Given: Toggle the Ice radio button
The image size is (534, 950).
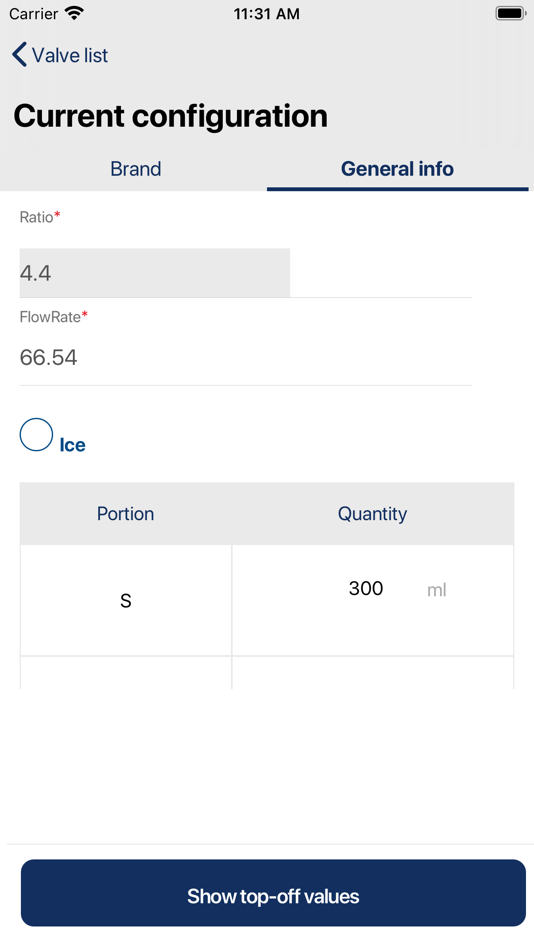Looking at the screenshot, I should 36,434.
